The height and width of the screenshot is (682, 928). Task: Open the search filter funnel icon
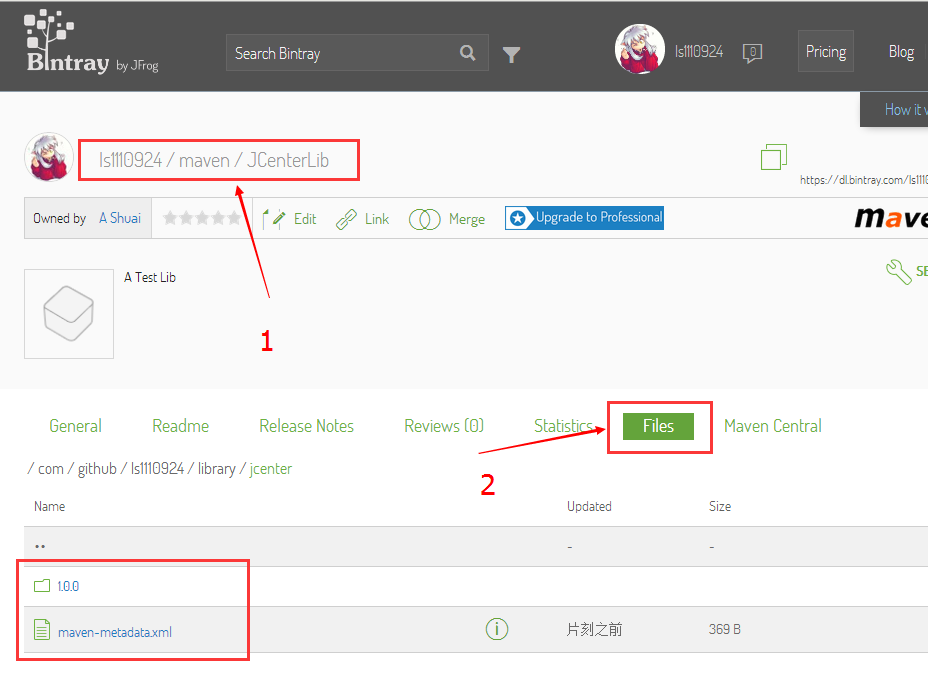[511, 54]
